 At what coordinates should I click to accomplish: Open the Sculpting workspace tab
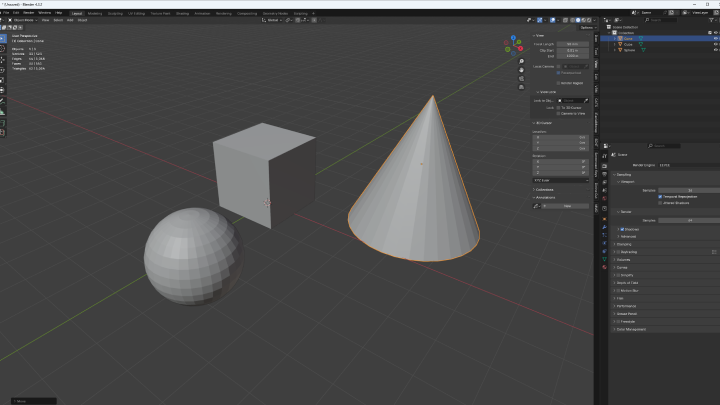click(116, 13)
